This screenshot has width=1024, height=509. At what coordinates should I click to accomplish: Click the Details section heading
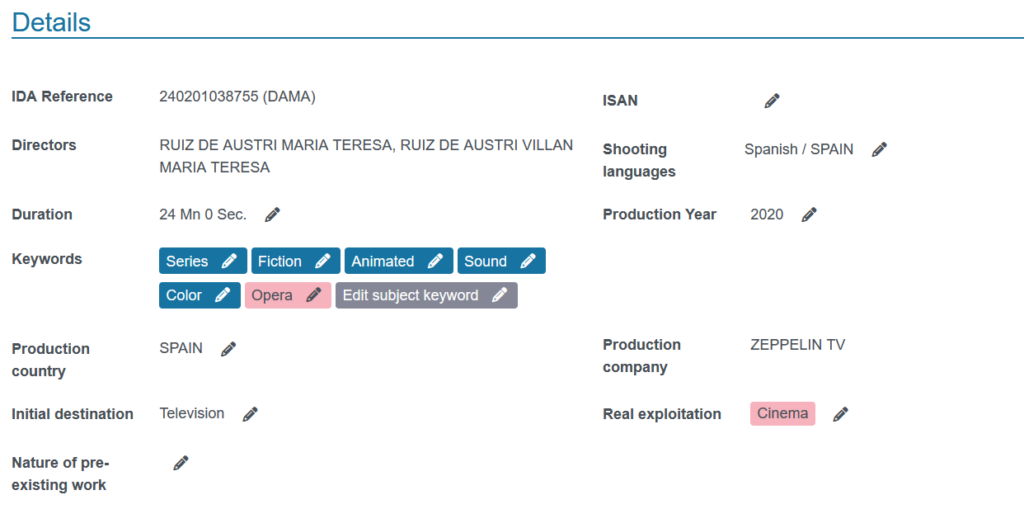(51, 22)
